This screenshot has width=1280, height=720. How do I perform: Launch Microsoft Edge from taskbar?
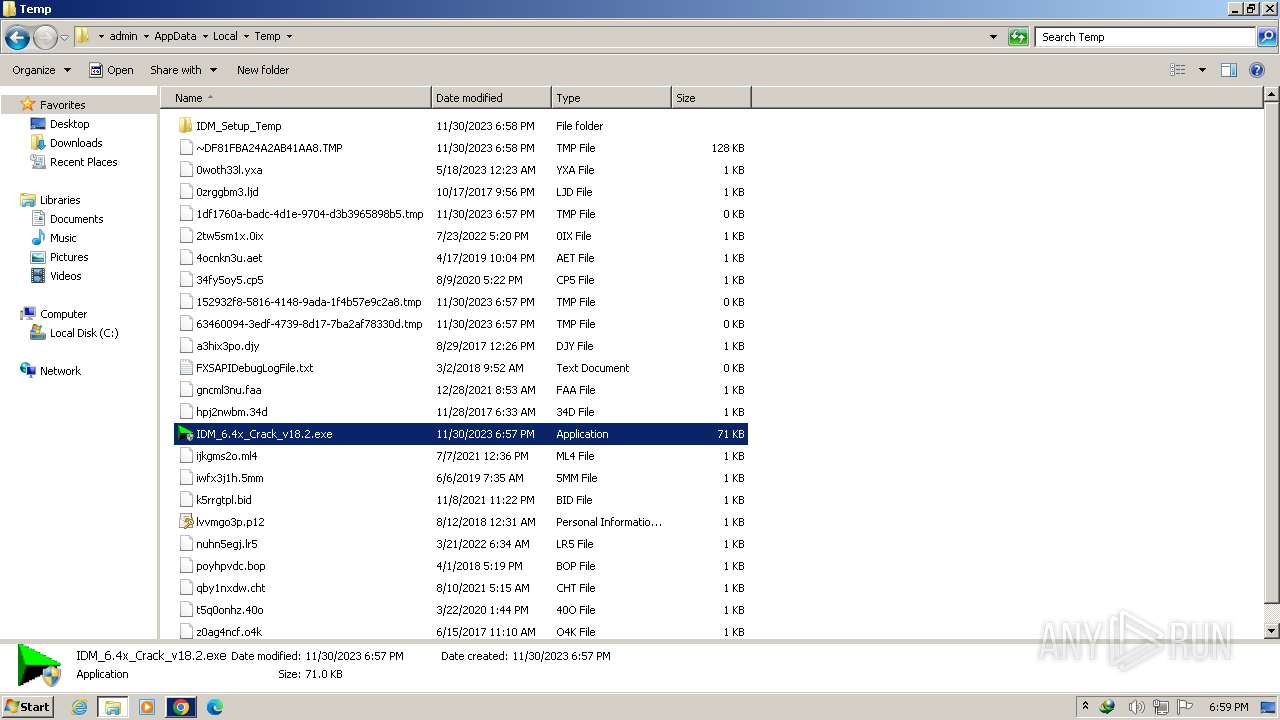pyautogui.click(x=215, y=707)
